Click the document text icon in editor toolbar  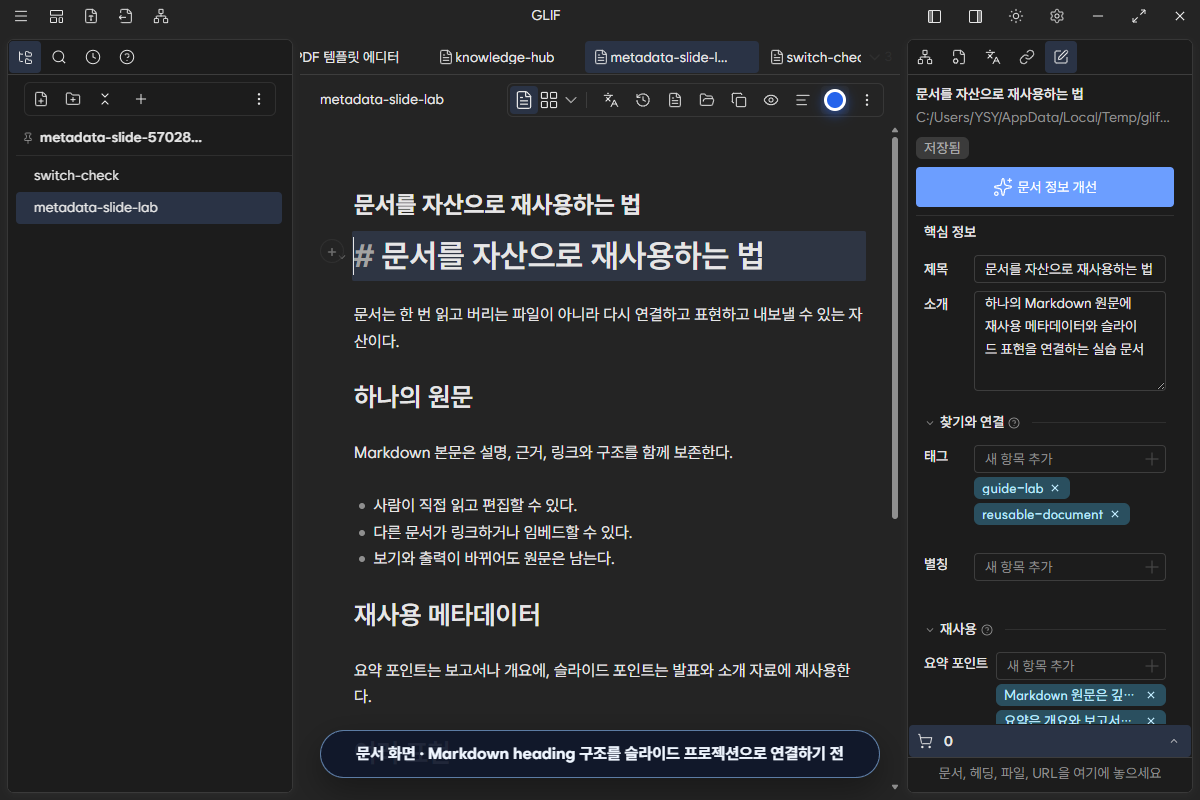click(675, 100)
